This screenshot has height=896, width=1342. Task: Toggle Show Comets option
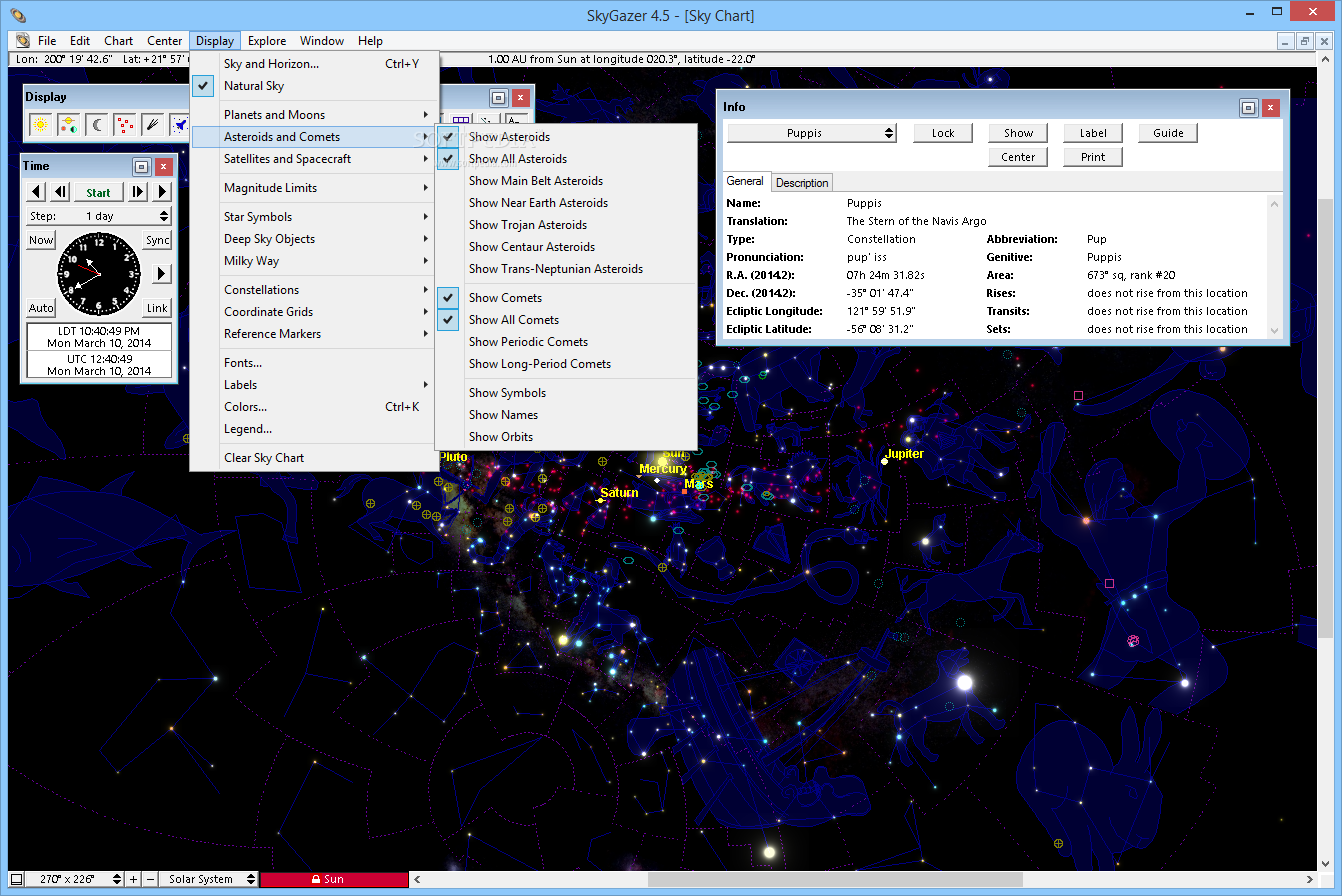[566, 298]
